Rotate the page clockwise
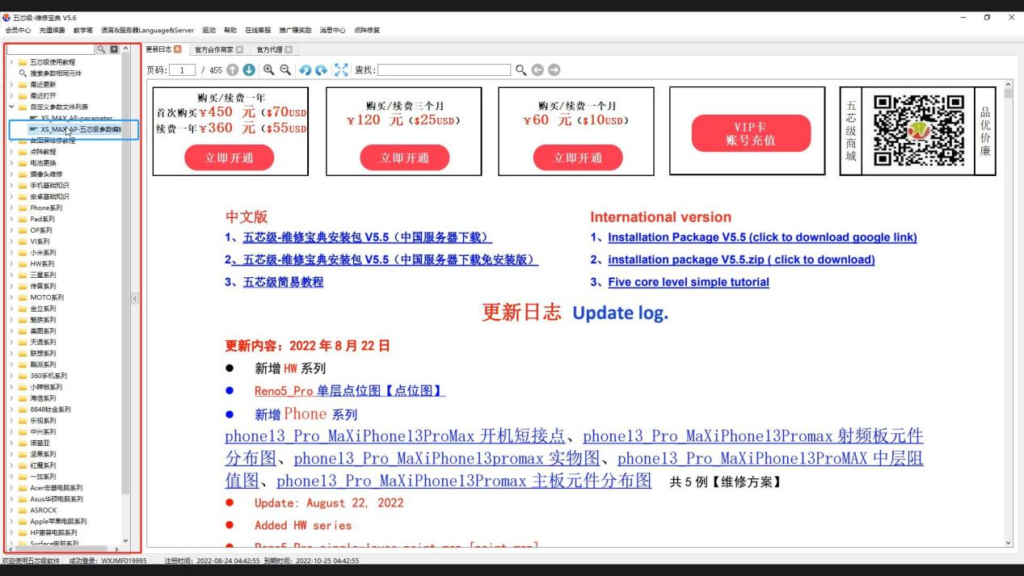Viewport: 1024px width, 576px height. click(x=321, y=70)
